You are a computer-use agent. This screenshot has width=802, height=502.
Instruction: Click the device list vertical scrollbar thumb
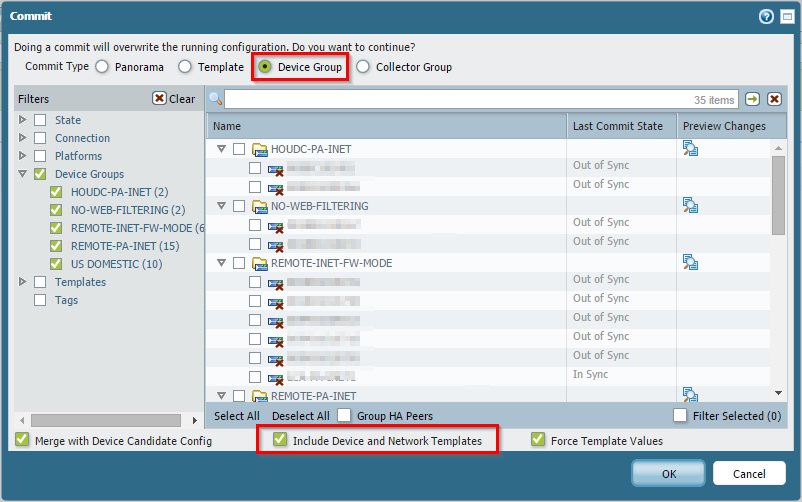(x=778, y=195)
